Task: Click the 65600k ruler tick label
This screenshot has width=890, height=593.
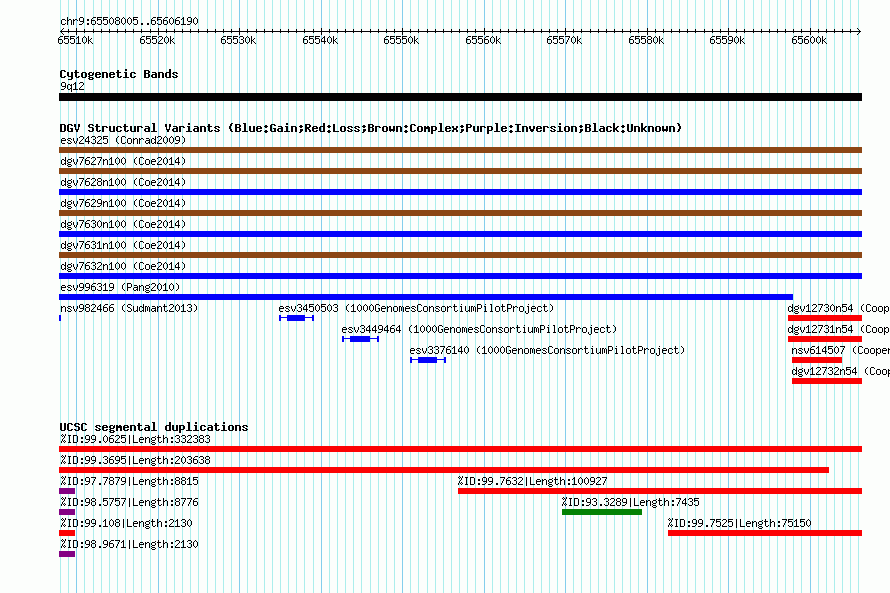Action: [809, 40]
